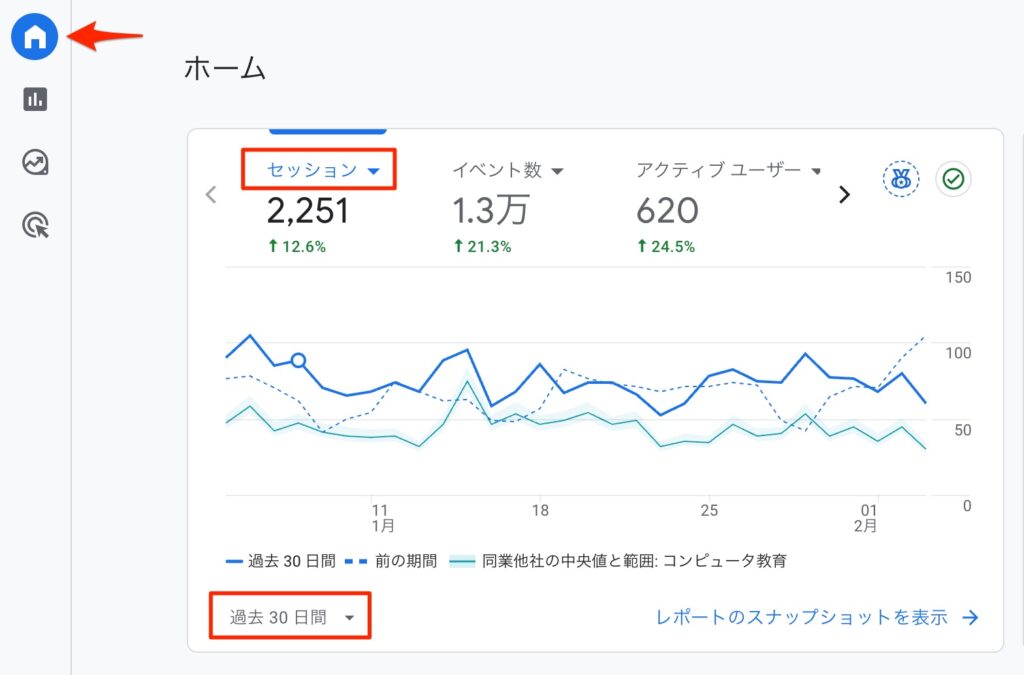Click the benchmarking medal icon
Viewport: 1024px width, 675px height.
tap(900, 180)
